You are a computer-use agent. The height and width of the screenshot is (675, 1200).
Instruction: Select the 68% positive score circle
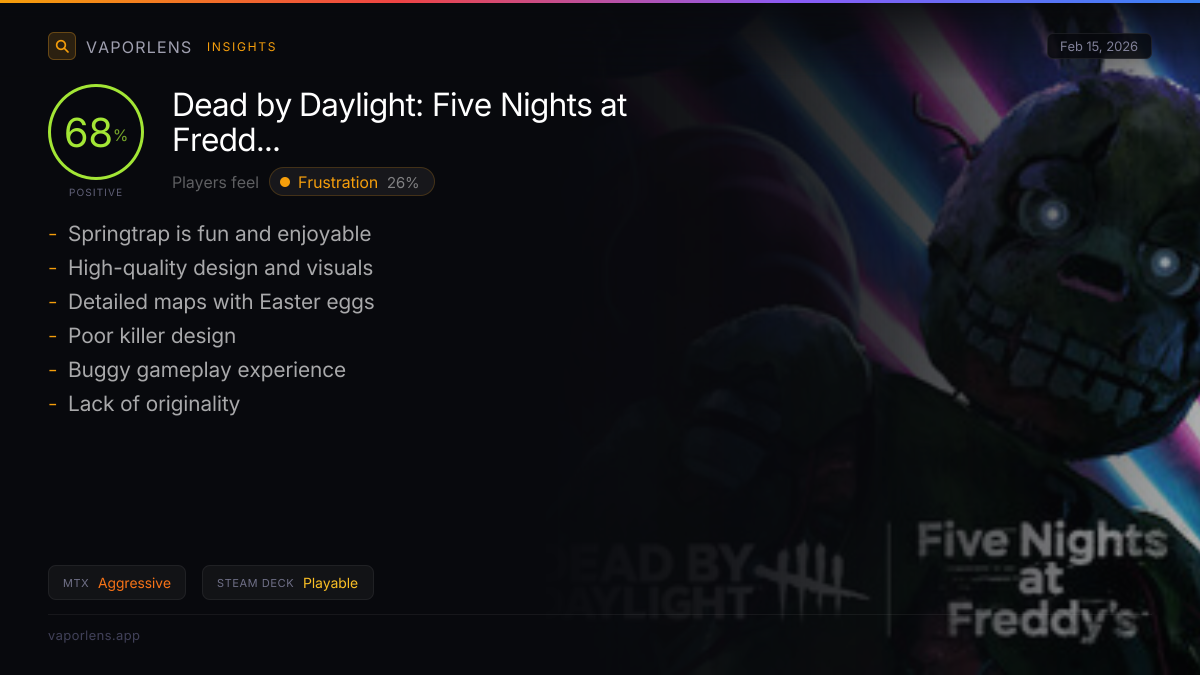click(96, 133)
